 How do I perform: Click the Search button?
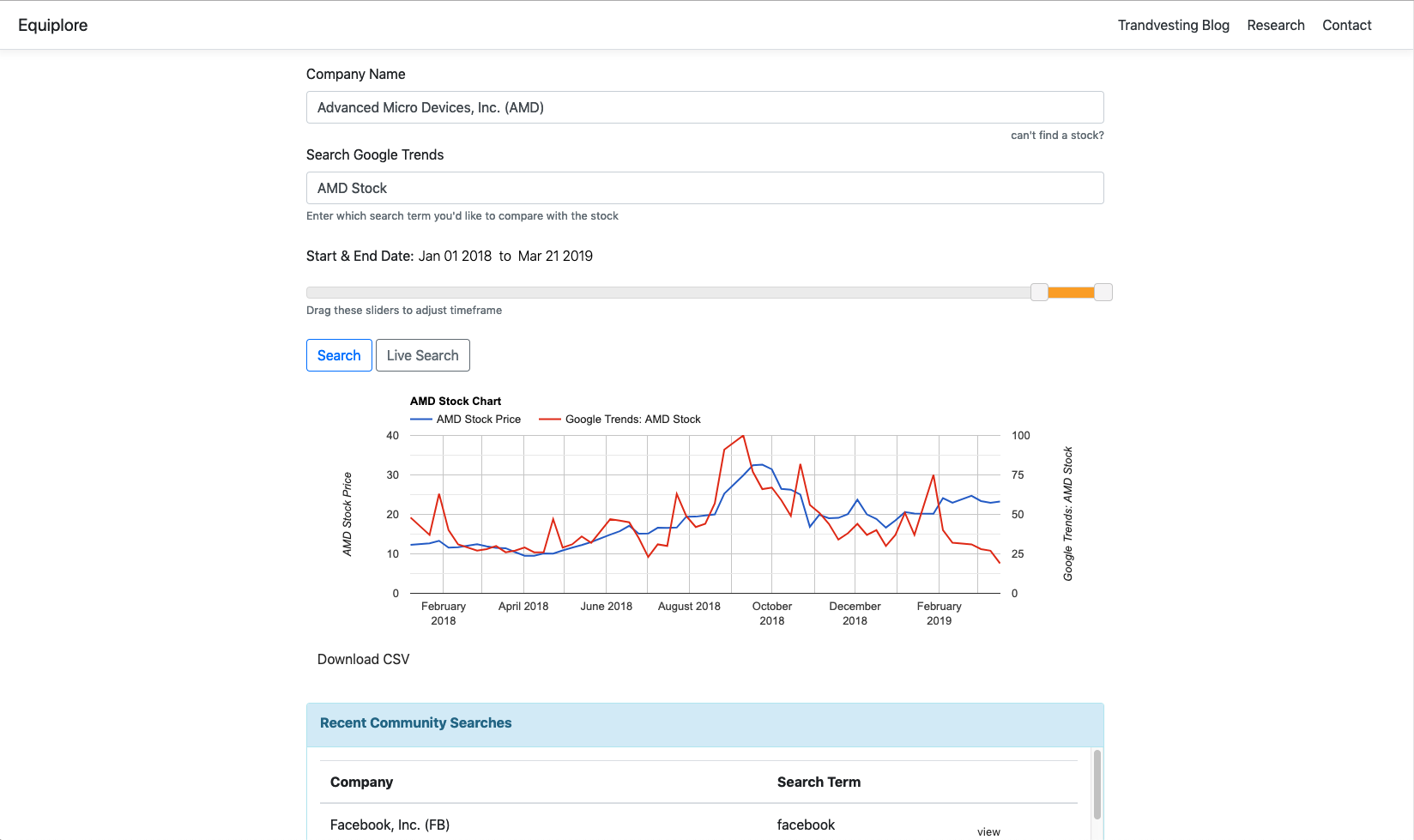tap(339, 355)
